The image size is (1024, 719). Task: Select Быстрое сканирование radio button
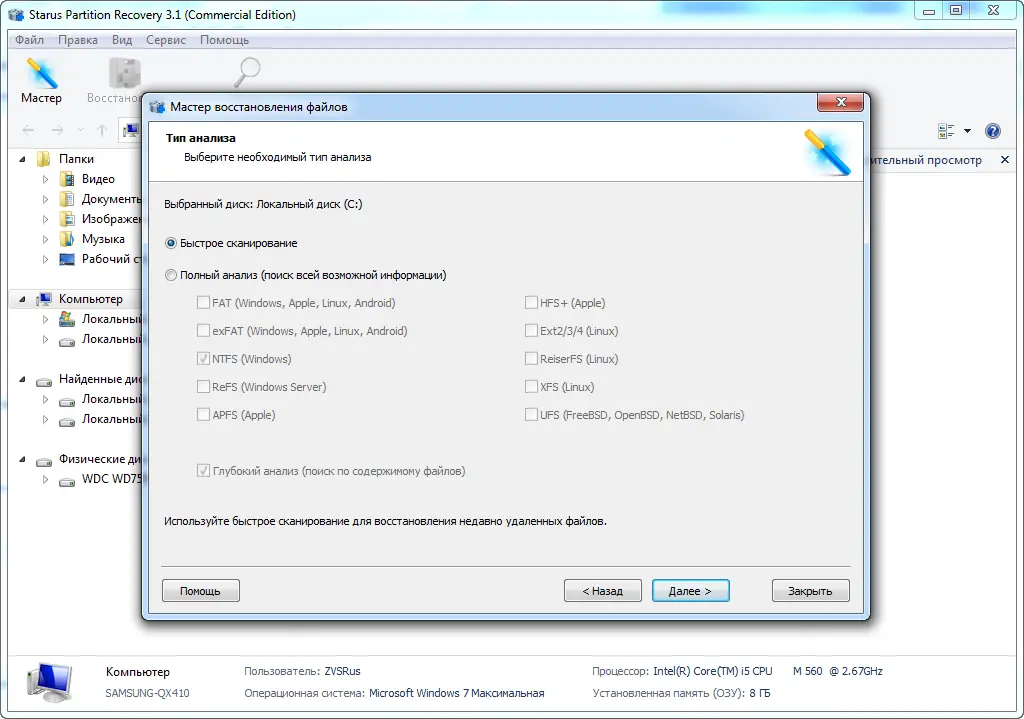pos(171,243)
